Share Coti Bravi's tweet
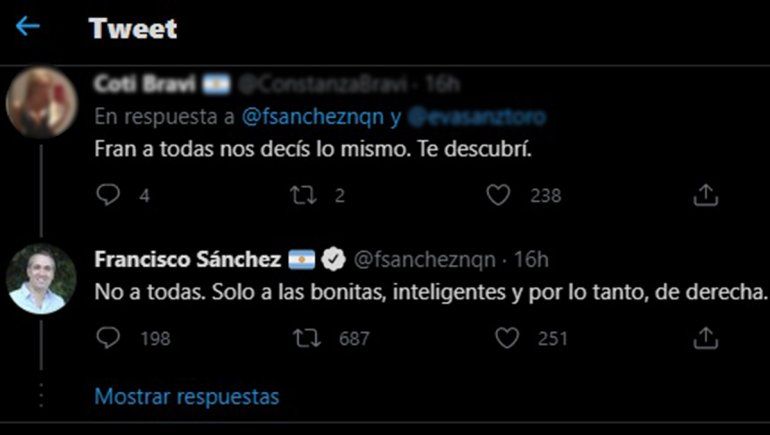Image resolution: width=770 pixels, height=435 pixels. point(706,195)
